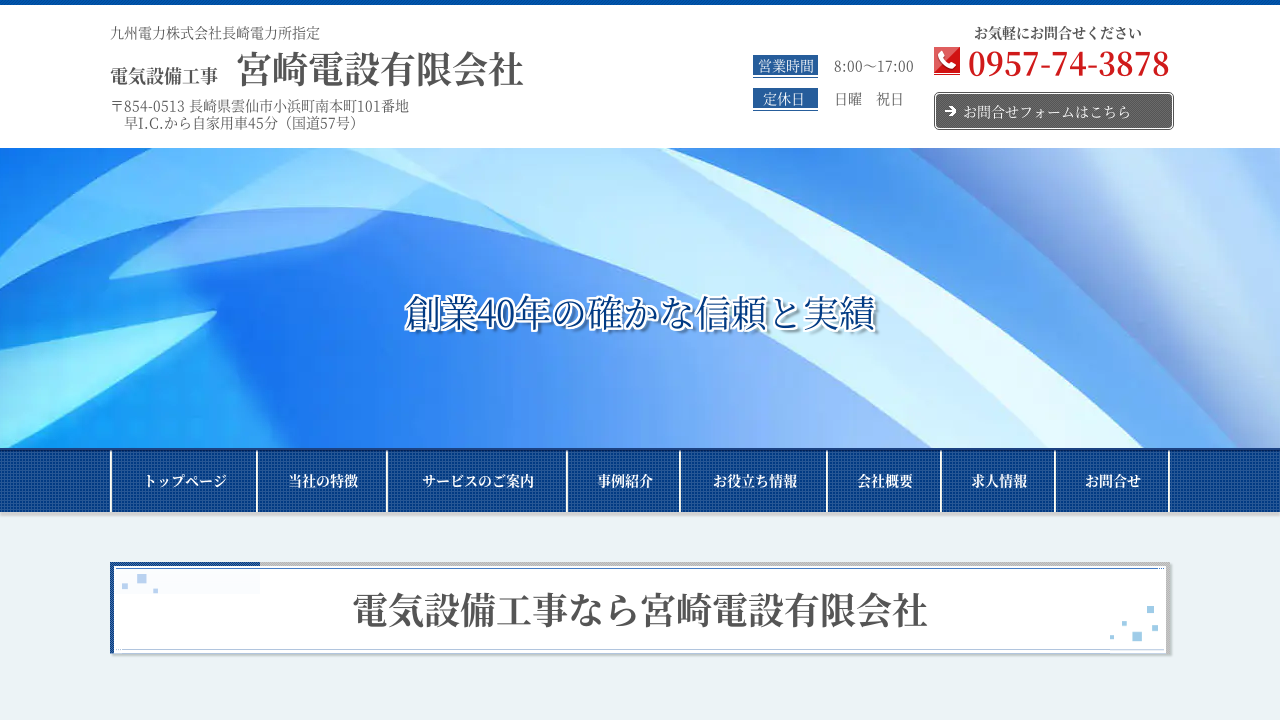The height and width of the screenshot is (720, 1280).
Task: Open お問合せ menu item
Action: (x=1113, y=481)
